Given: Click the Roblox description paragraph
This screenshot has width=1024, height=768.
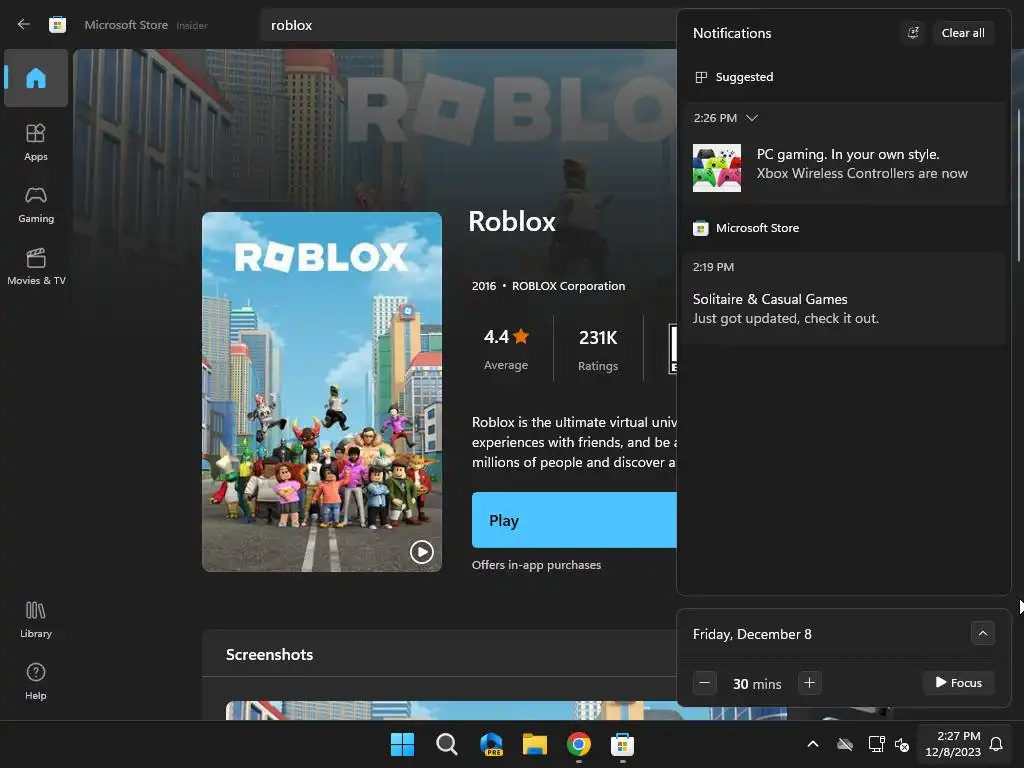Looking at the screenshot, I should coord(574,442).
